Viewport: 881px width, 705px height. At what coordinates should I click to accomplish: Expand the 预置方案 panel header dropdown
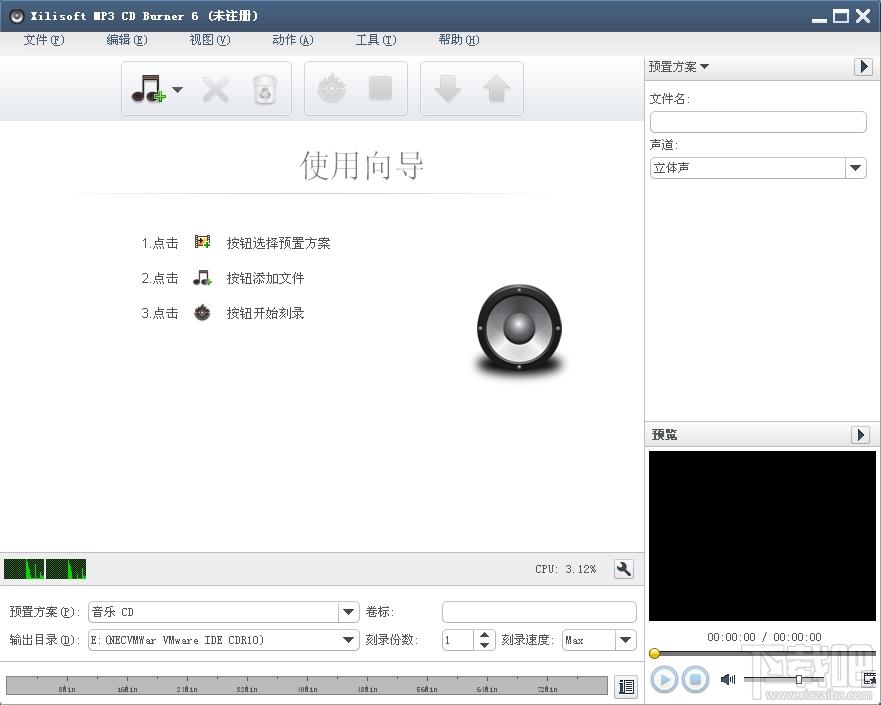click(x=679, y=67)
